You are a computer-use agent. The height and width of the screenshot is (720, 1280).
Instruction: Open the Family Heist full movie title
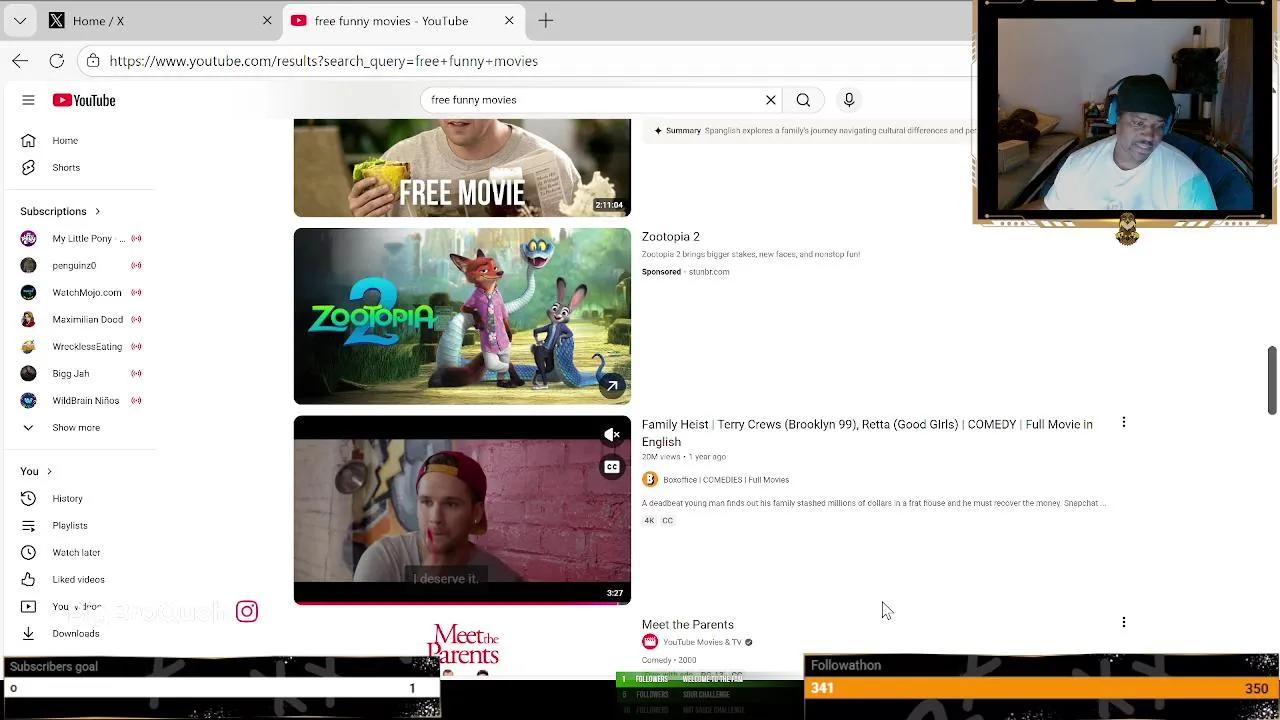867,433
